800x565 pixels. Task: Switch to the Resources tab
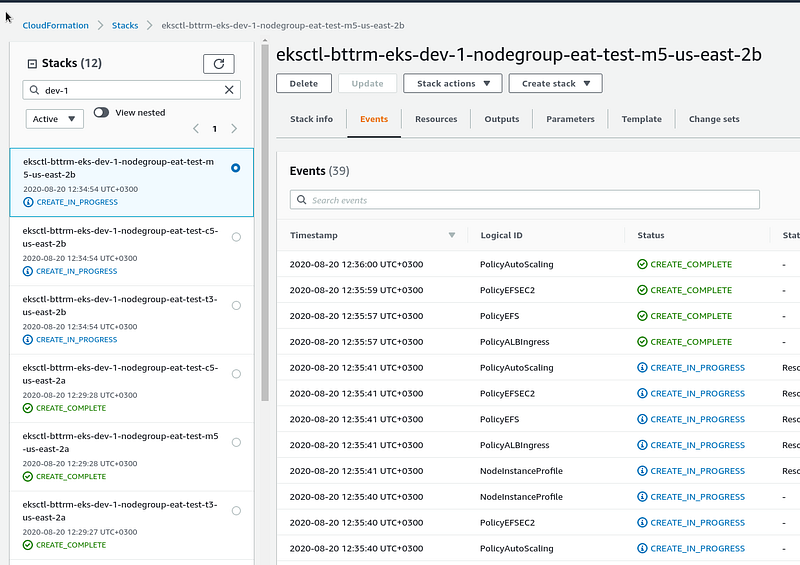pos(436,119)
